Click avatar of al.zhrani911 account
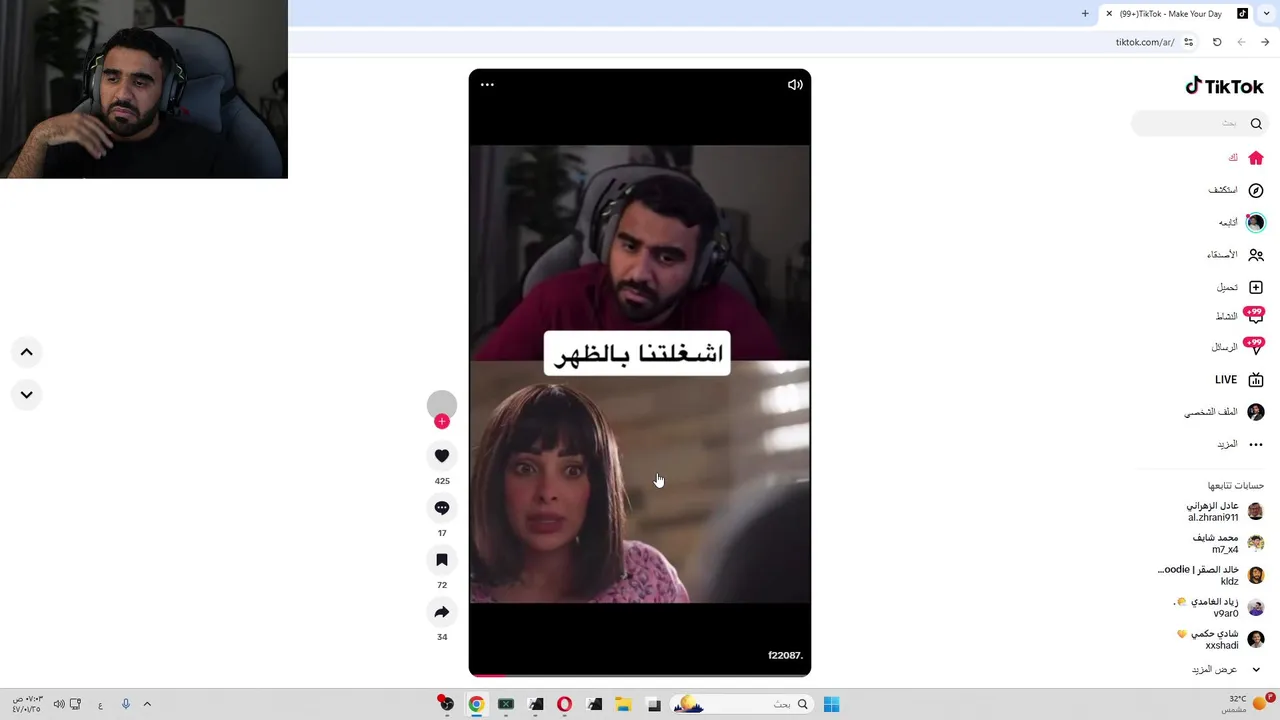 coord(1256,511)
